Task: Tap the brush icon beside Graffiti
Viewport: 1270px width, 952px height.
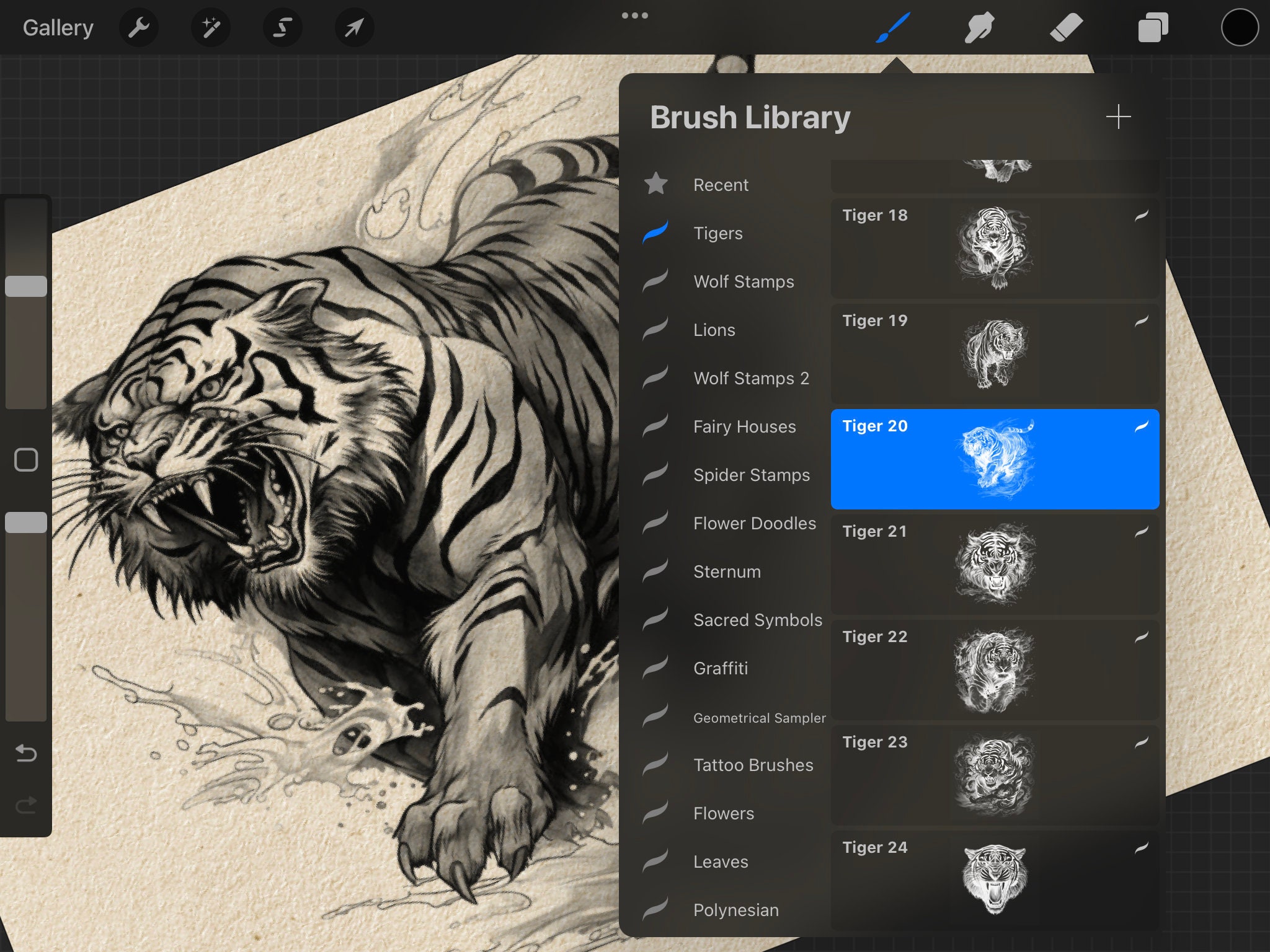Action: coord(655,667)
